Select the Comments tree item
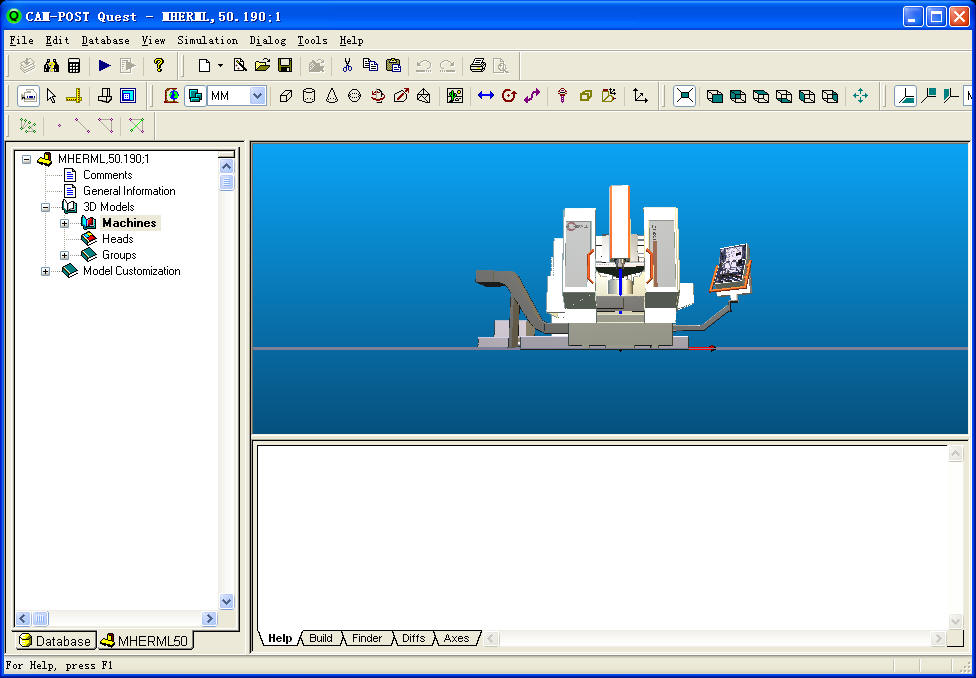 (108, 175)
